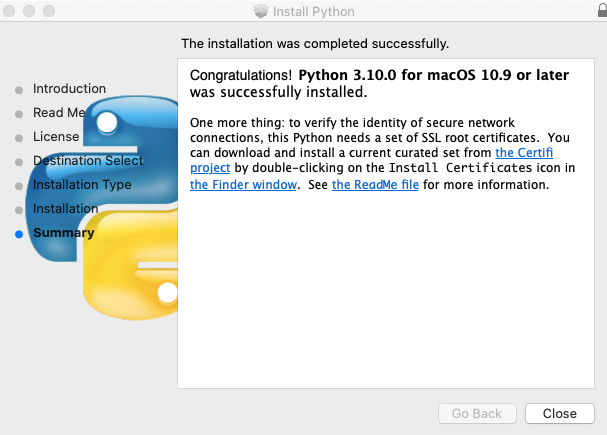This screenshot has height=435, width=607.
Task: Select the Introduction step in sidebar
Action: (69, 89)
